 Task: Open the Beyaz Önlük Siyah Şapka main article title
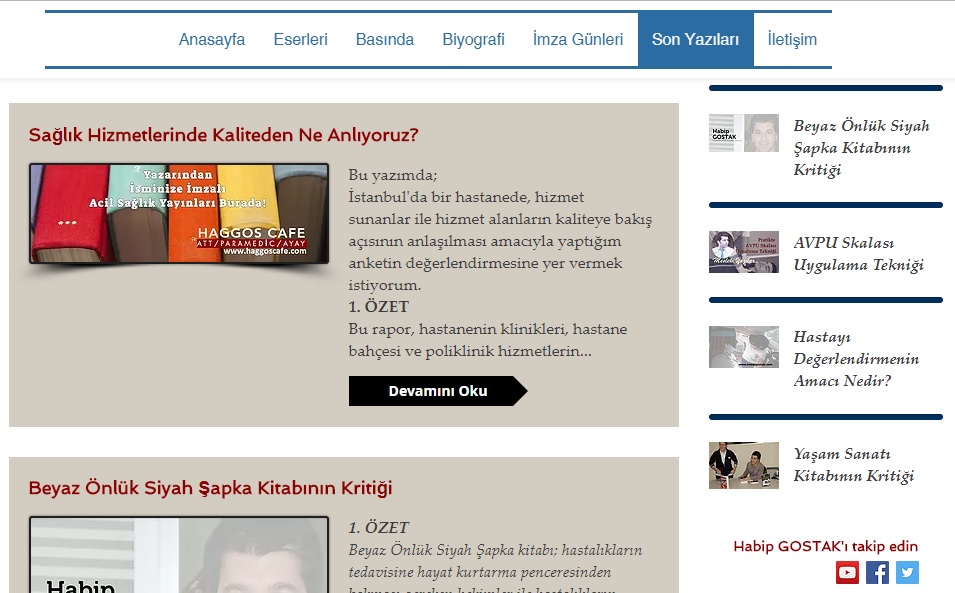pos(210,488)
